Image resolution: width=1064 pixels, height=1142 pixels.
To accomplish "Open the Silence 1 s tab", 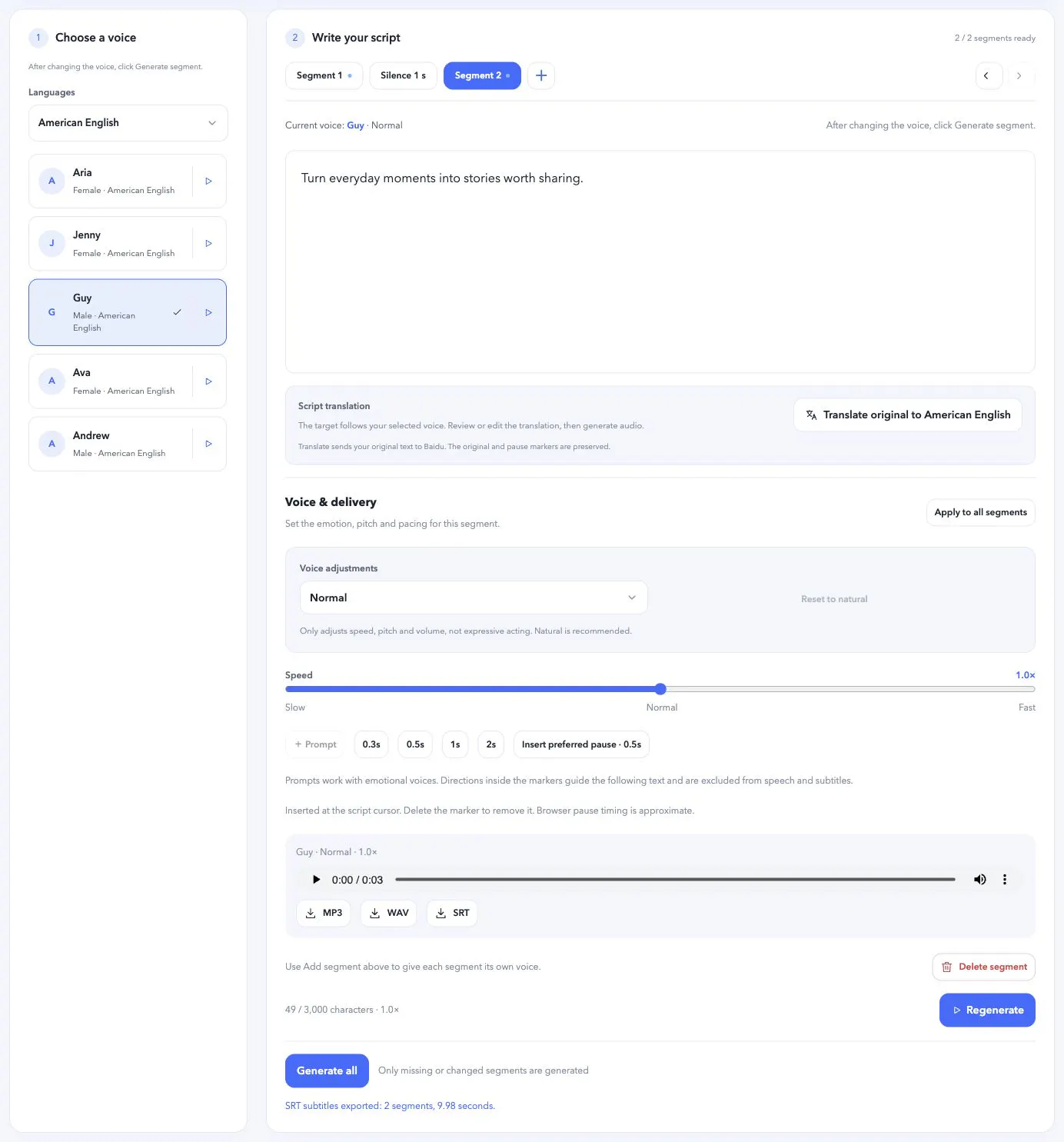I will coord(403,75).
